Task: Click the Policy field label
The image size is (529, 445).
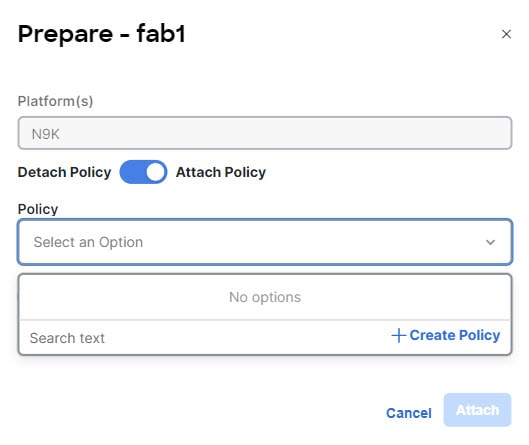Action: (38, 209)
